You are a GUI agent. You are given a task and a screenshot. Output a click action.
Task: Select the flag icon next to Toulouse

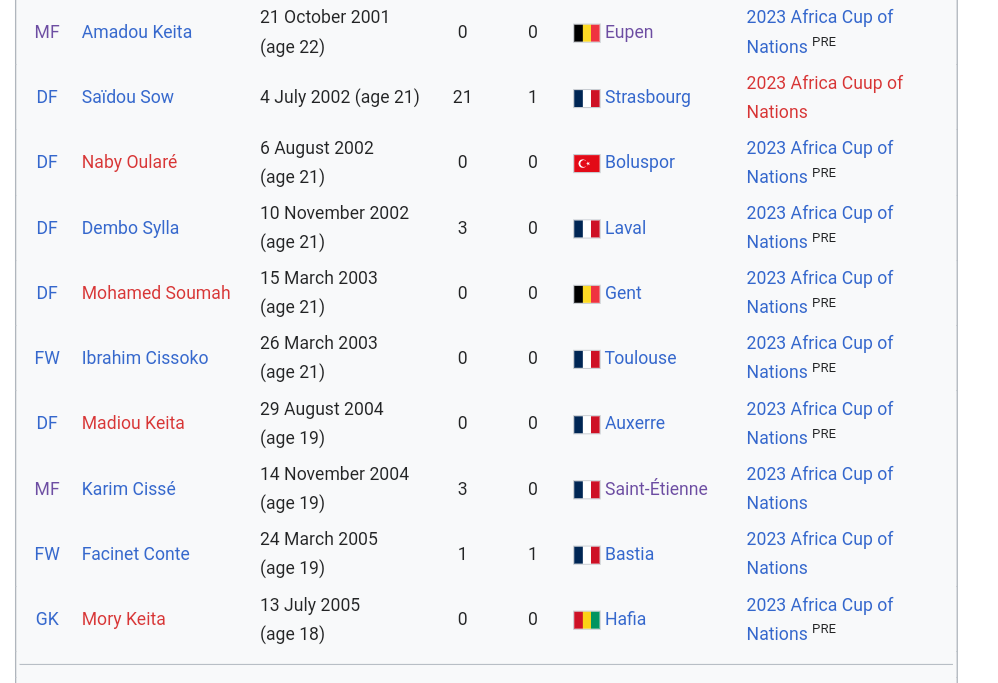(586, 359)
